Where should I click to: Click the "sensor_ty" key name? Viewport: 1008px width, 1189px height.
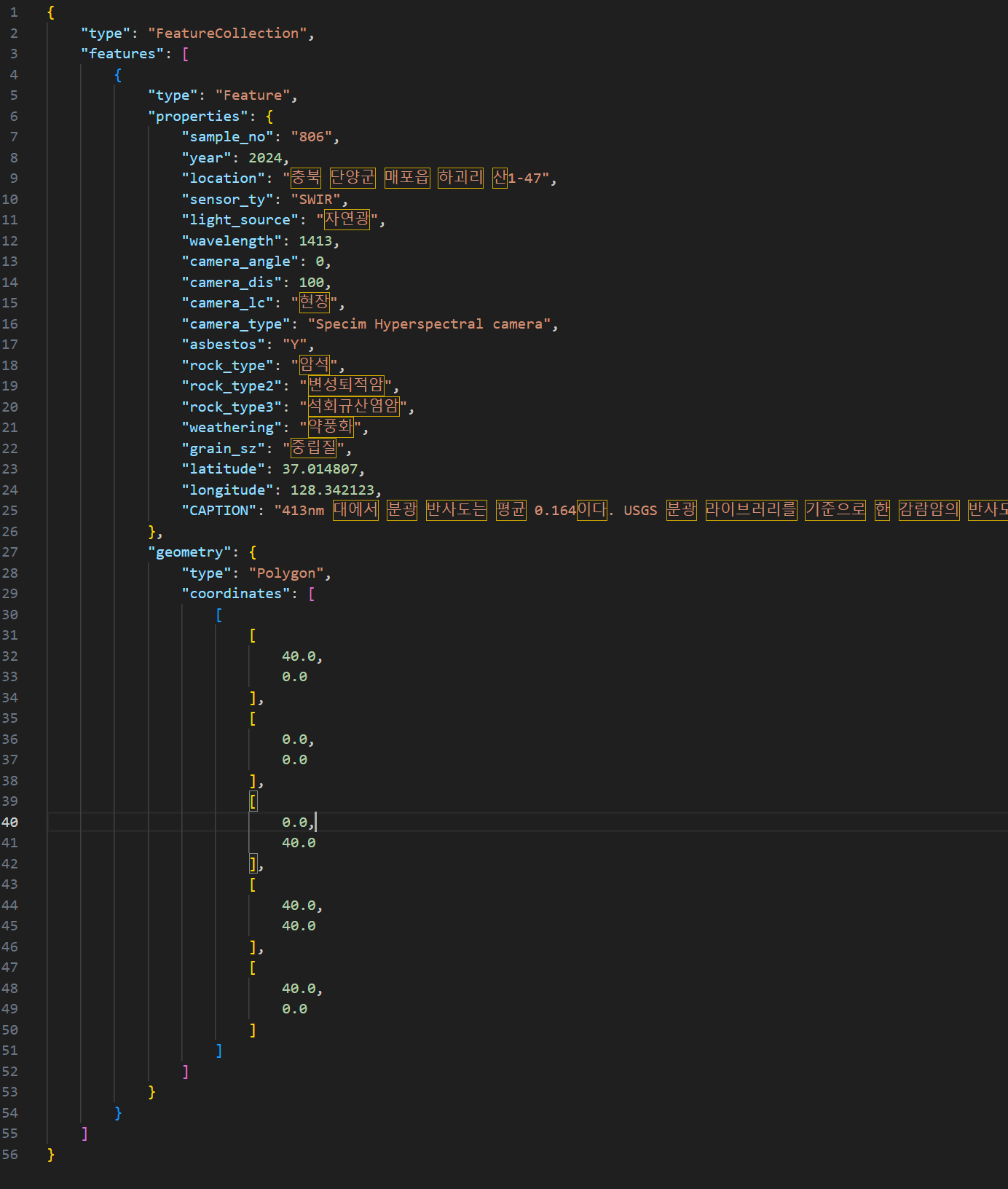(227, 199)
